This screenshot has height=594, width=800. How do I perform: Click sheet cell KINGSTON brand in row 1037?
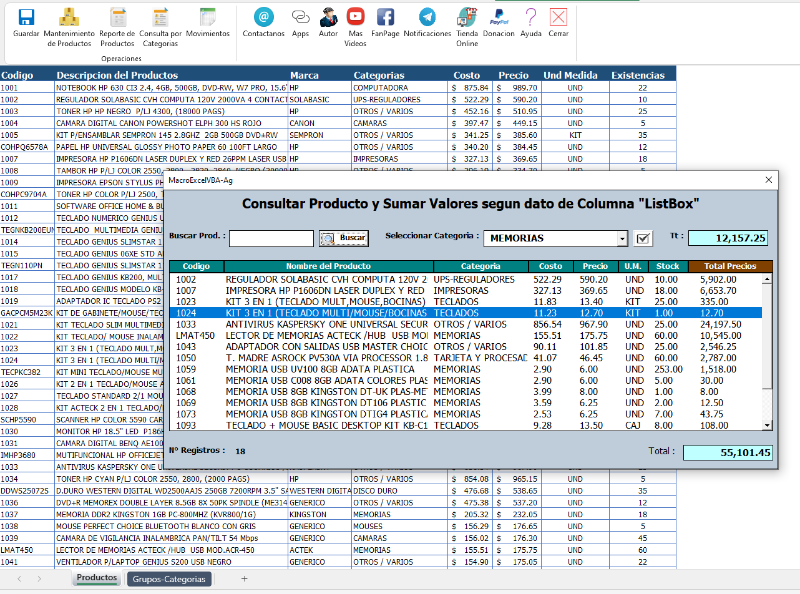pyautogui.click(x=319, y=514)
